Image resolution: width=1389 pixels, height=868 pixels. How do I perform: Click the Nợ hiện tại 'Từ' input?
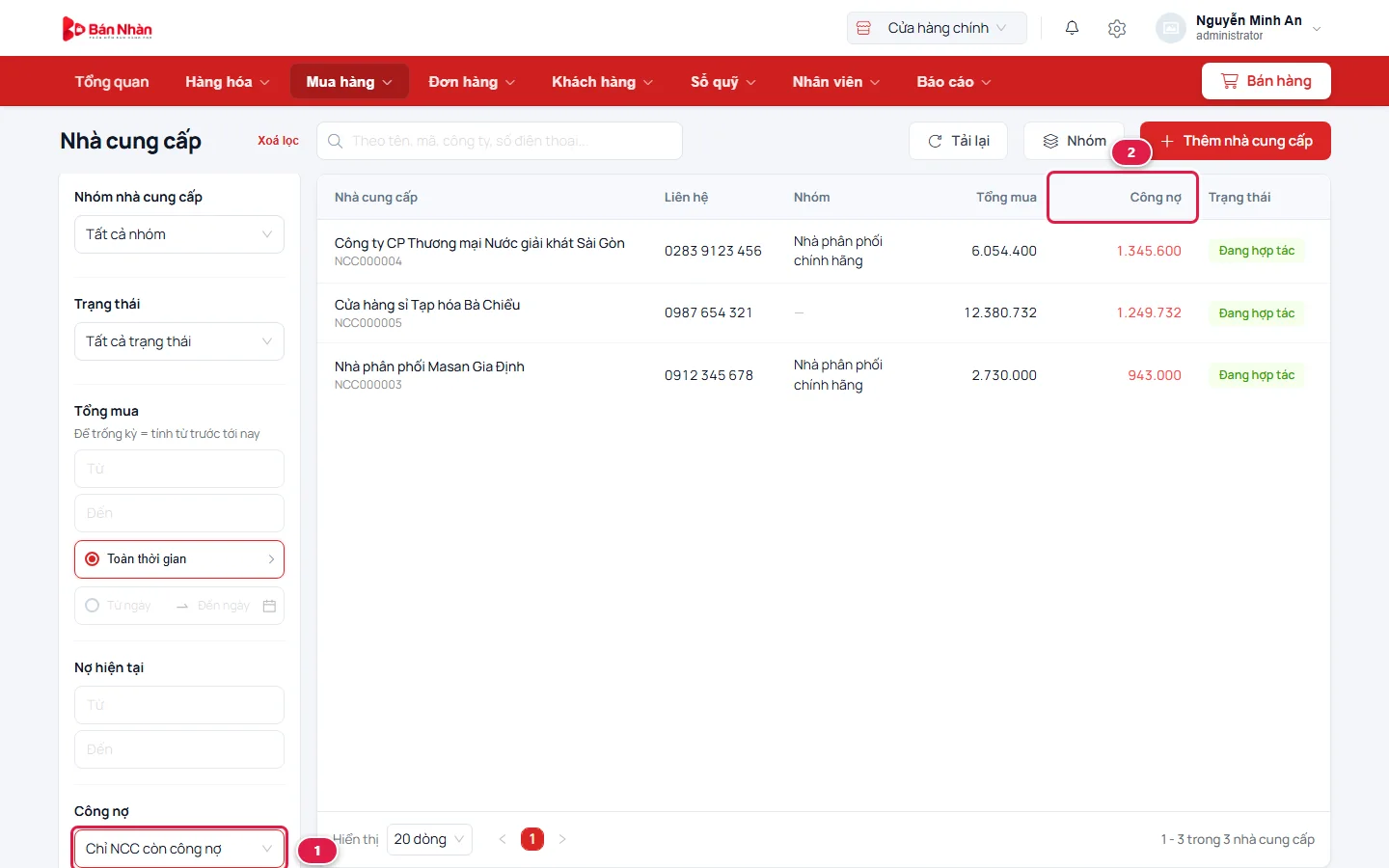179,705
